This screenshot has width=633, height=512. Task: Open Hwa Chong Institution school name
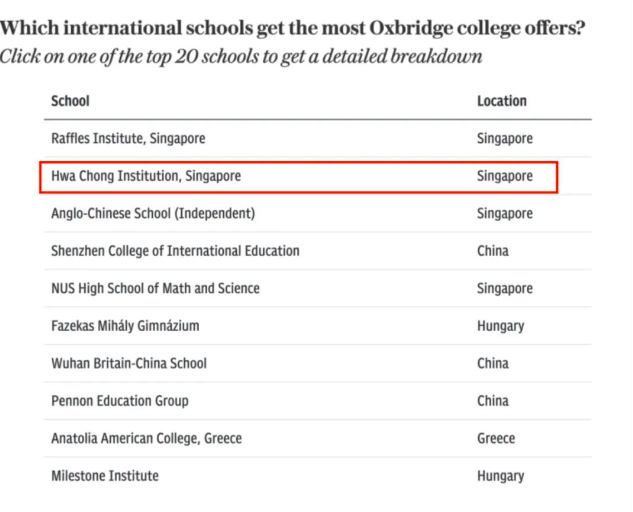click(x=146, y=176)
